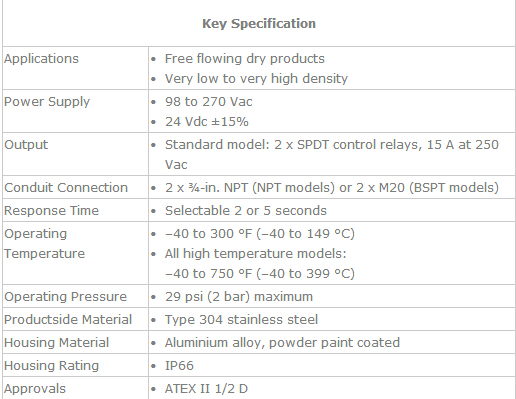Click the Free flowing dry products text
The image size is (516, 399).
pos(245,59)
